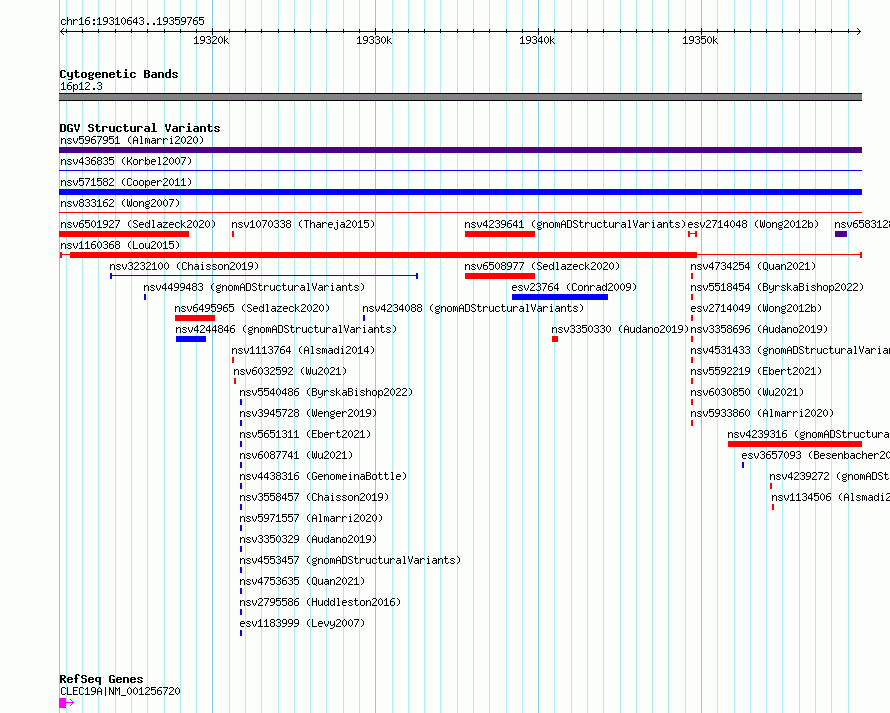The height and width of the screenshot is (713, 890).
Task: Click nsv571582 (Cooper2011) label
Action: 126,182
